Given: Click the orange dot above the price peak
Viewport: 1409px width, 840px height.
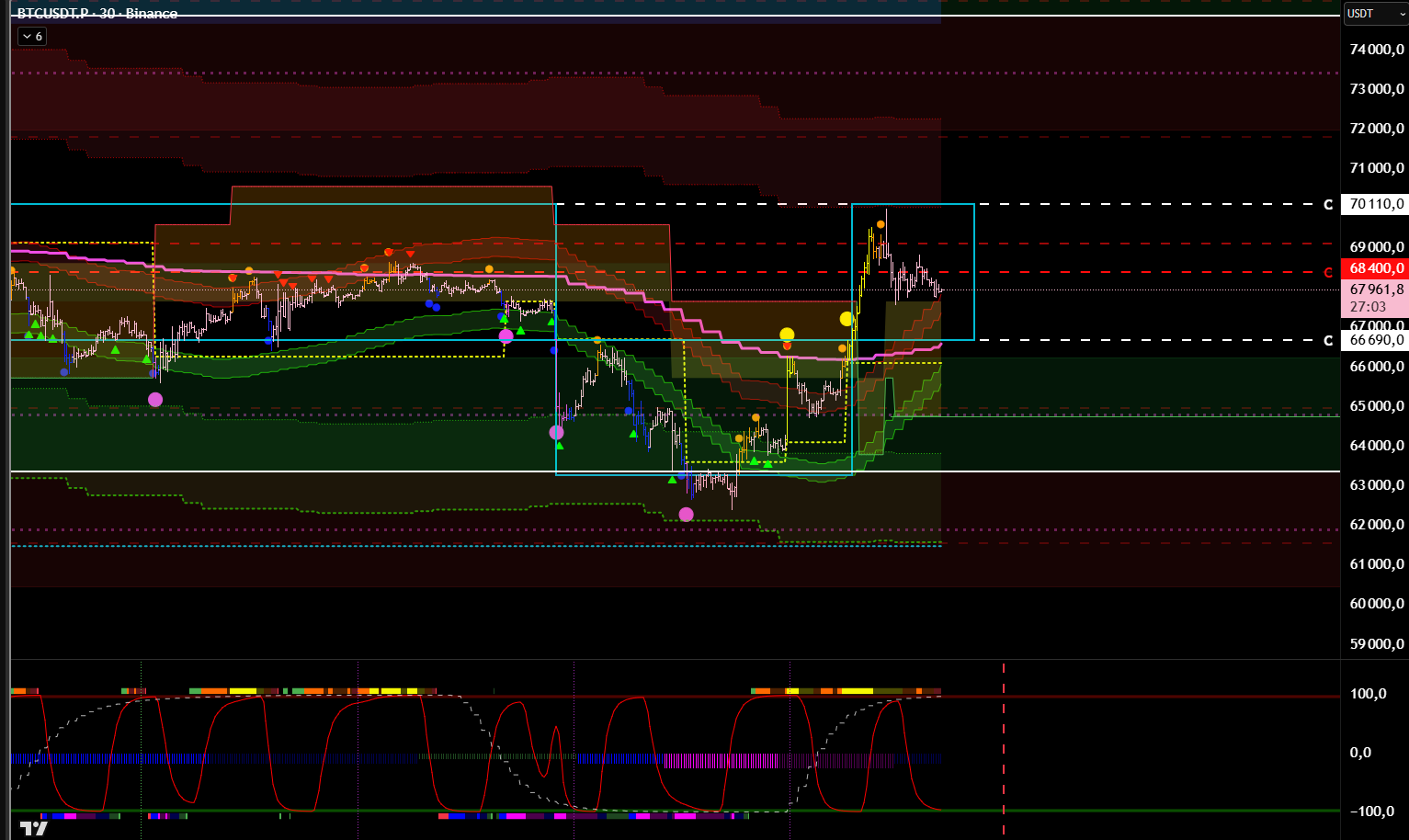Looking at the screenshot, I should point(881,224).
